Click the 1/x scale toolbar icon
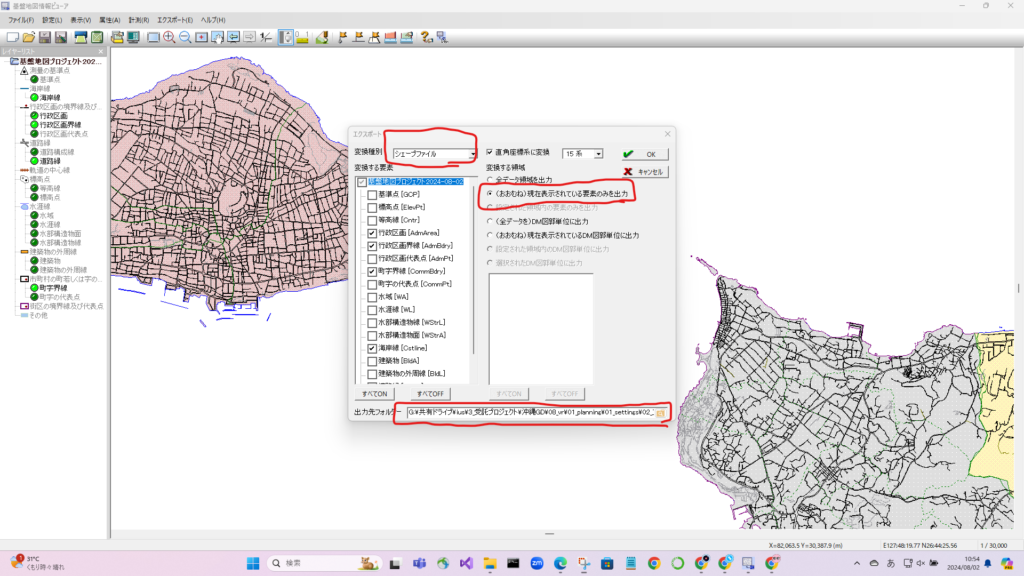Viewport: 1024px width, 576px height. point(265,37)
